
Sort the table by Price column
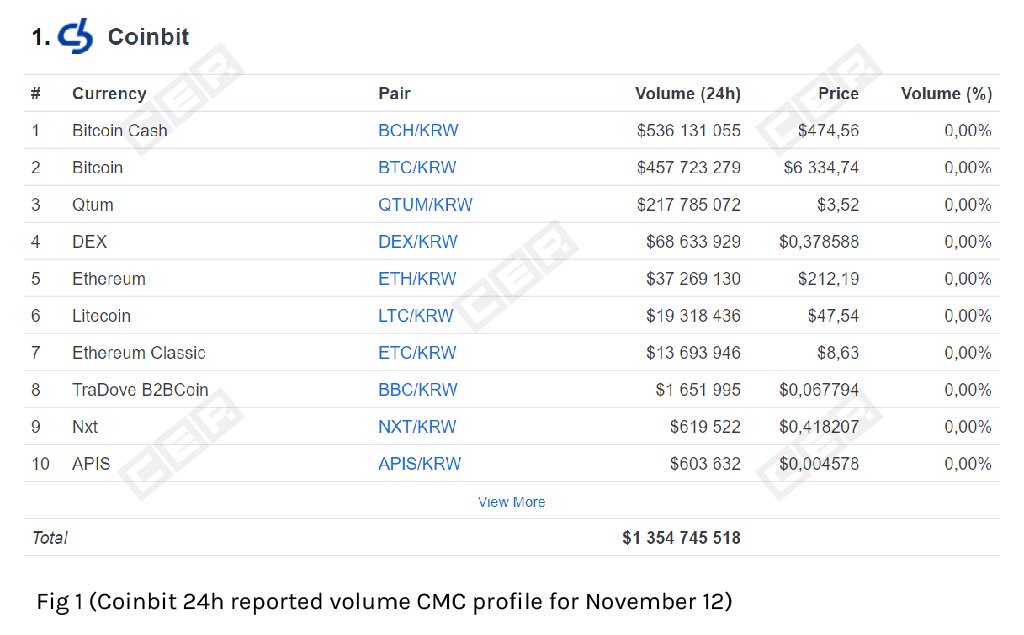(838, 93)
